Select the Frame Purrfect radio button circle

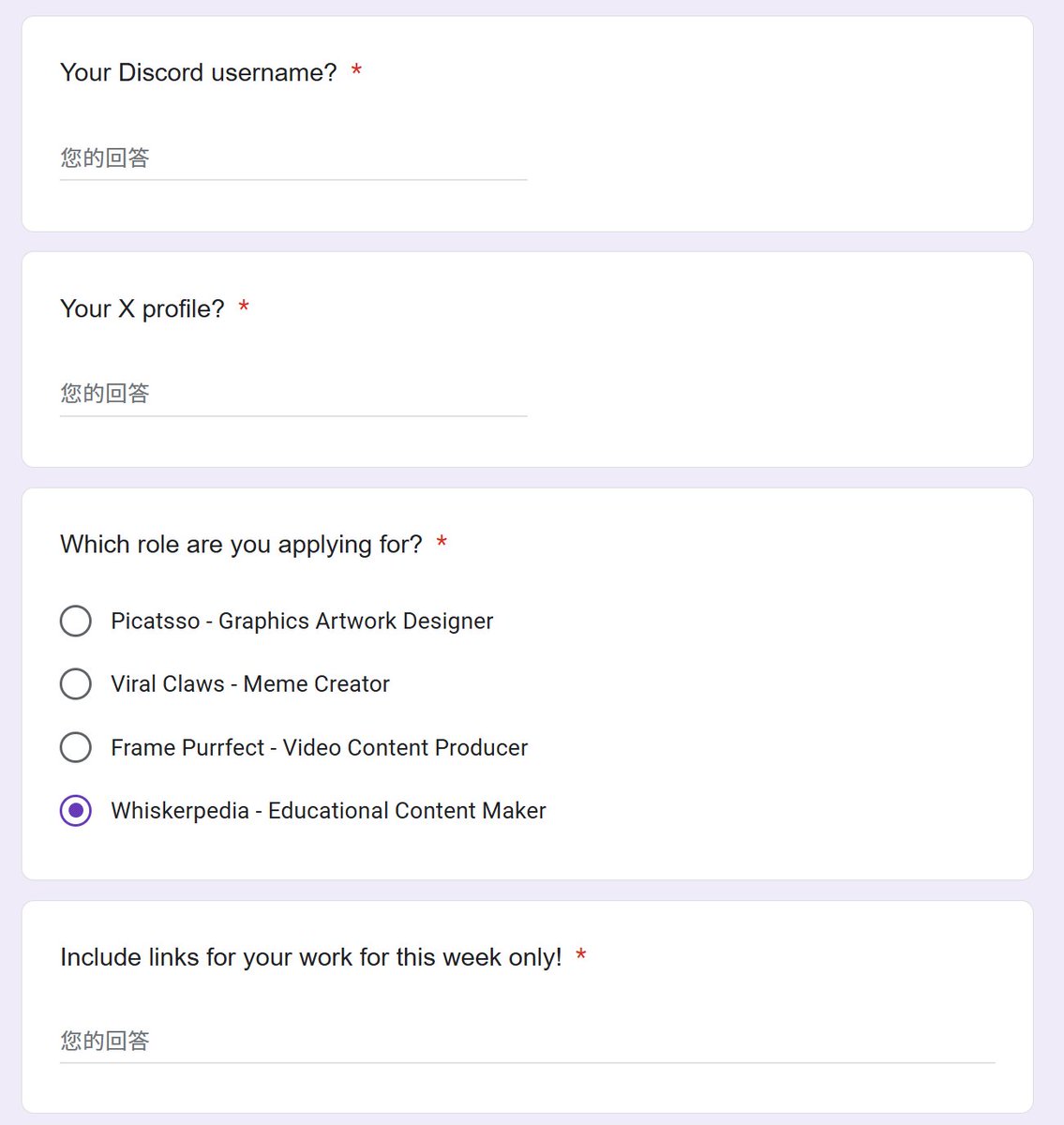tap(76, 747)
